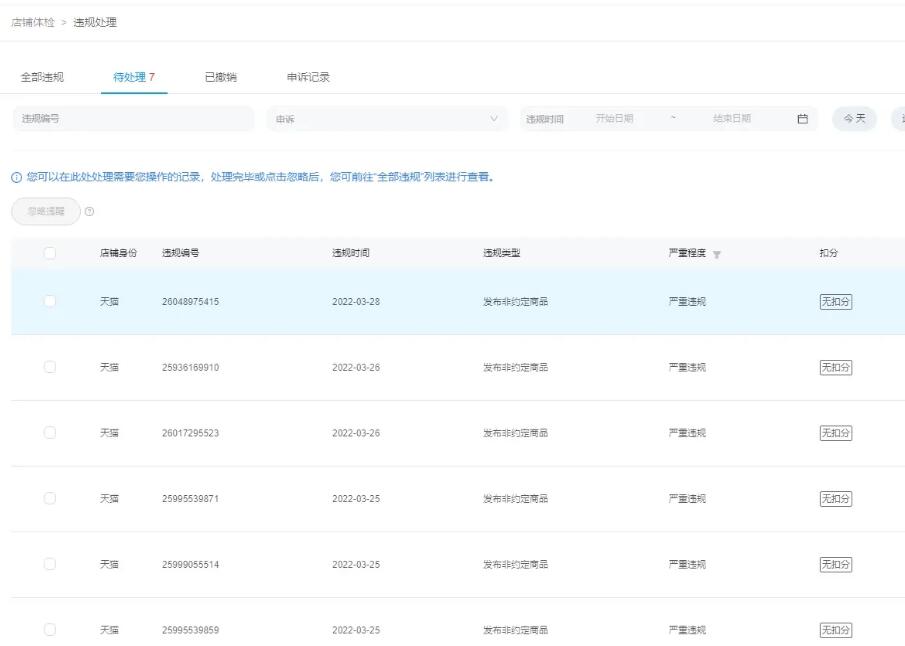Check the row for violation 25995539871
Screen dimensions: 905x646
pyautogui.click(x=50, y=498)
